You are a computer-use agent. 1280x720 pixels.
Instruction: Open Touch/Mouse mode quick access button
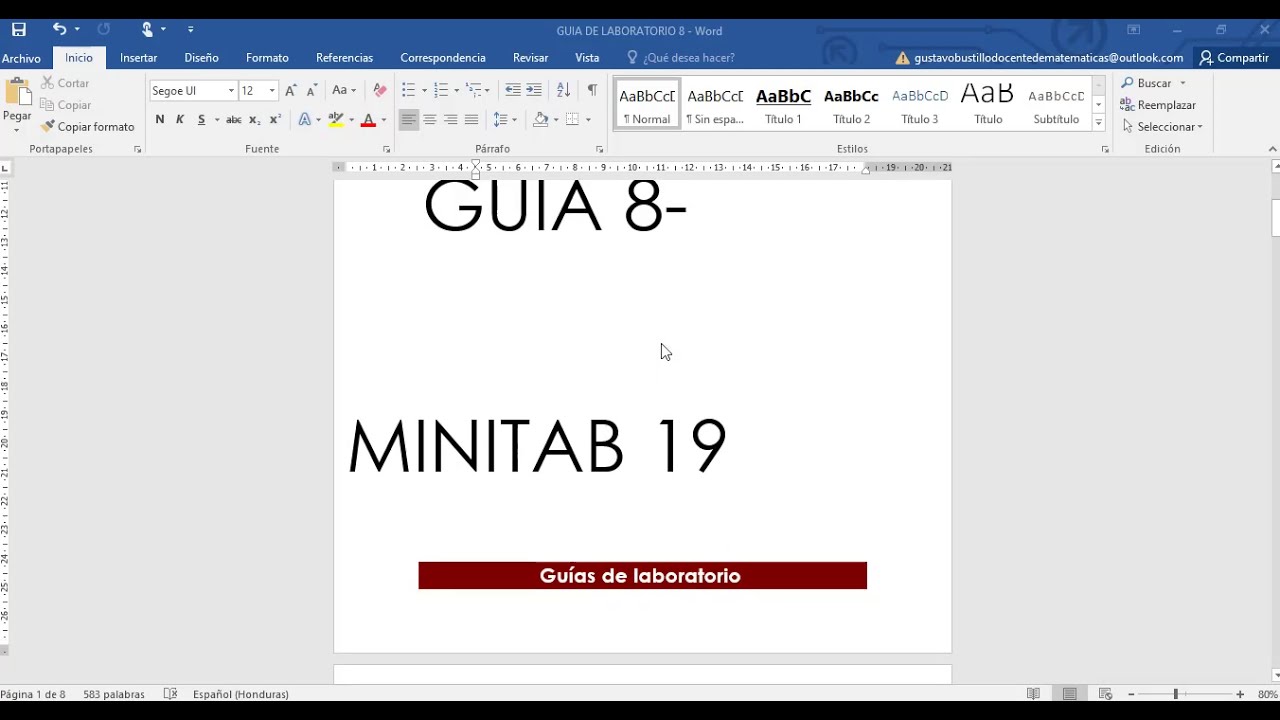[x=147, y=30]
